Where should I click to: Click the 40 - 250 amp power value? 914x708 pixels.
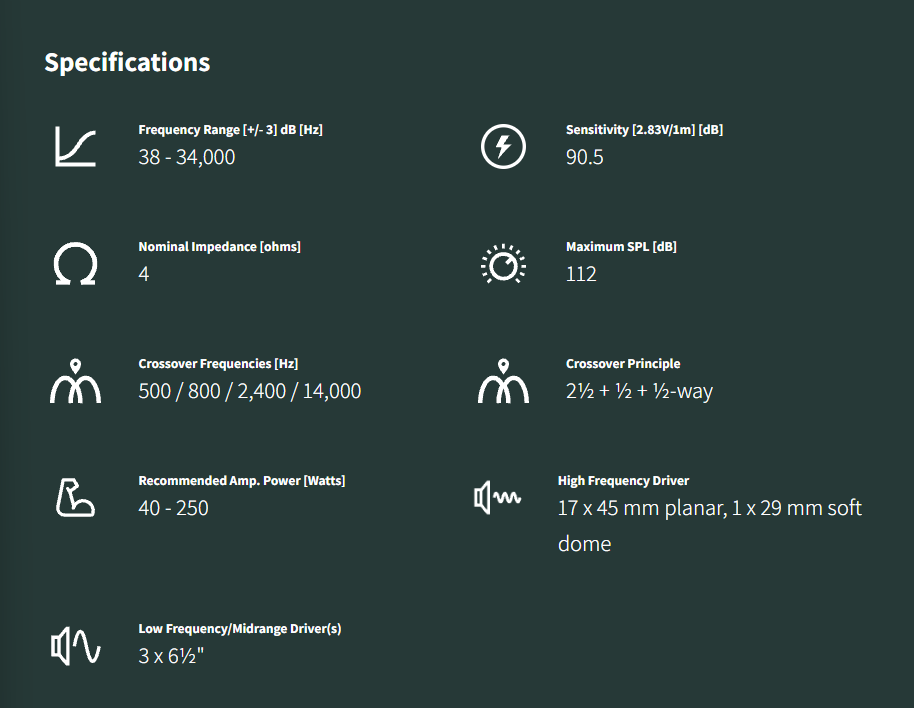coord(173,508)
